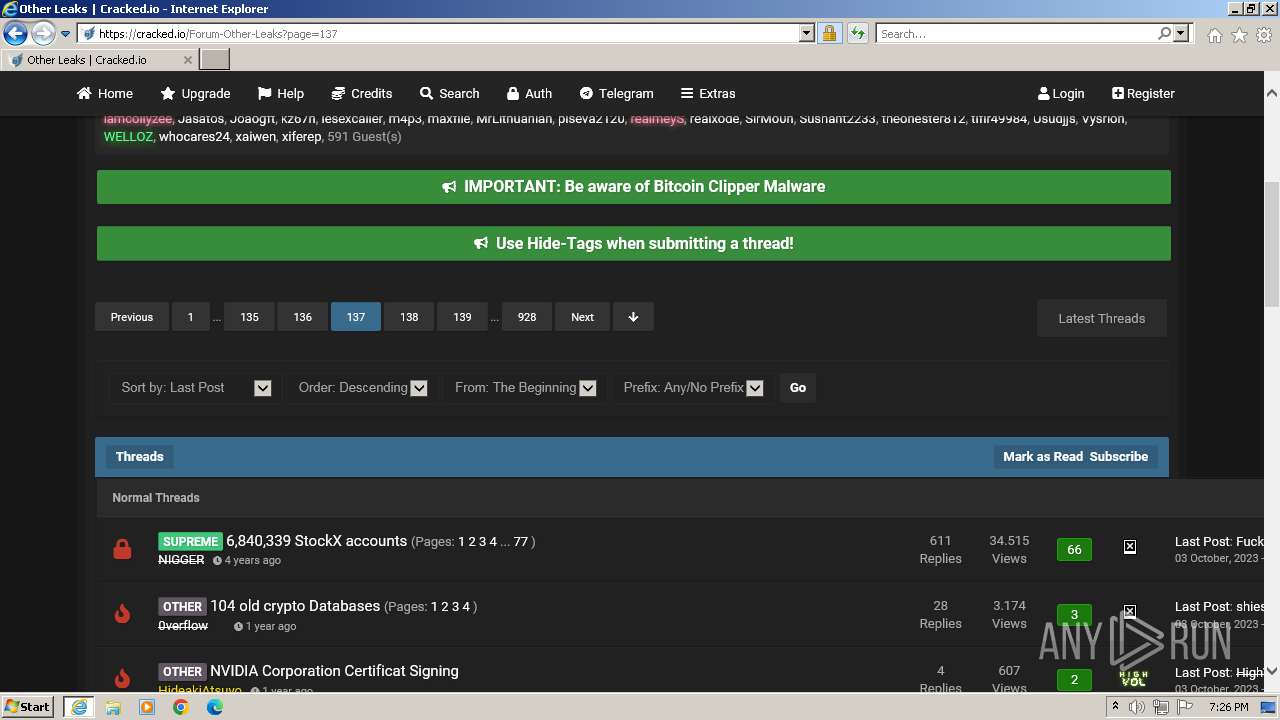The width and height of the screenshot is (1280, 720).
Task: Click the volume icon in system tray
Action: tap(1137, 707)
